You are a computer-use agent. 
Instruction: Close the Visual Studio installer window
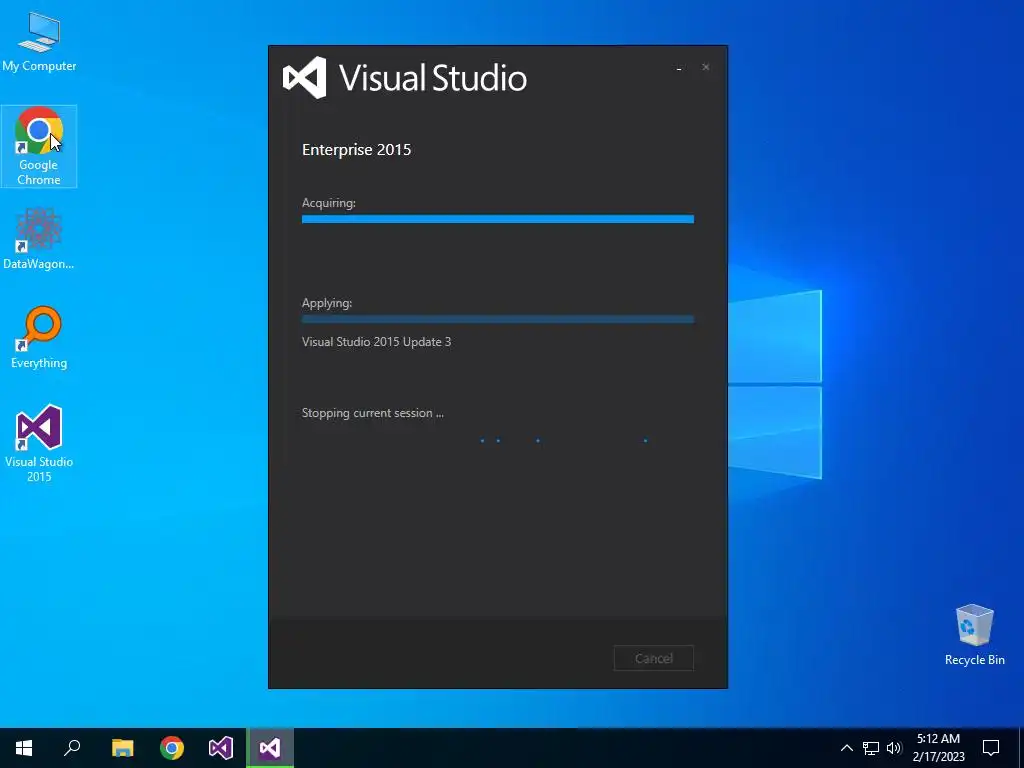705,67
